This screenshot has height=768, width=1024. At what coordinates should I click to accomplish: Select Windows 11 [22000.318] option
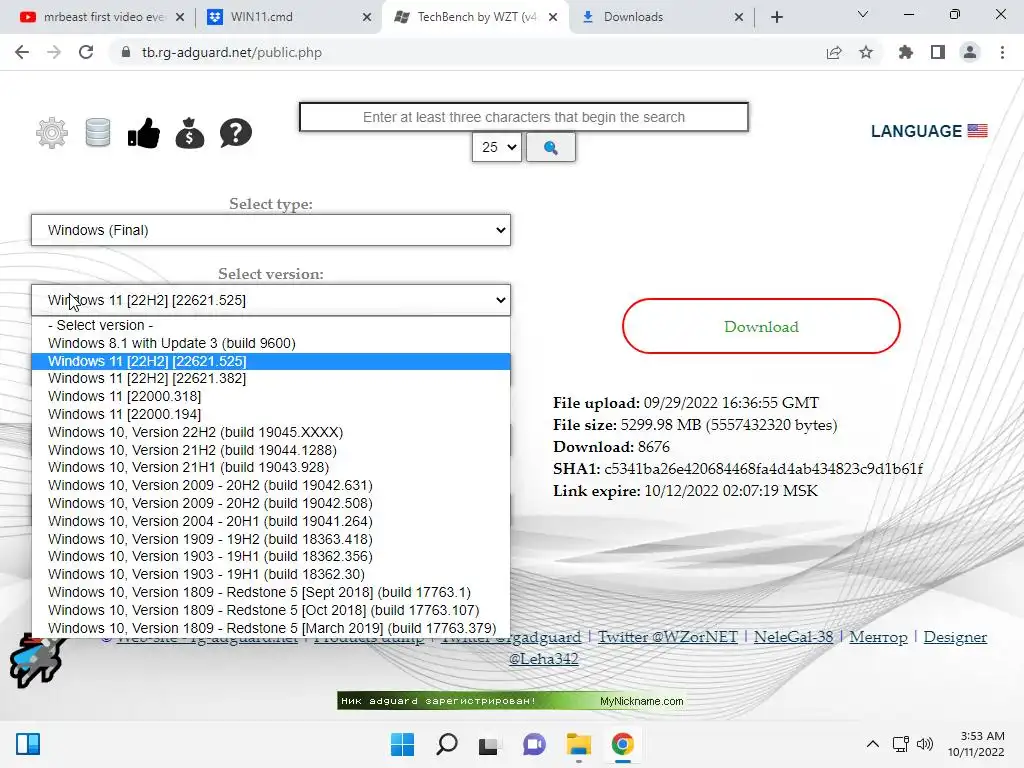click(271, 396)
